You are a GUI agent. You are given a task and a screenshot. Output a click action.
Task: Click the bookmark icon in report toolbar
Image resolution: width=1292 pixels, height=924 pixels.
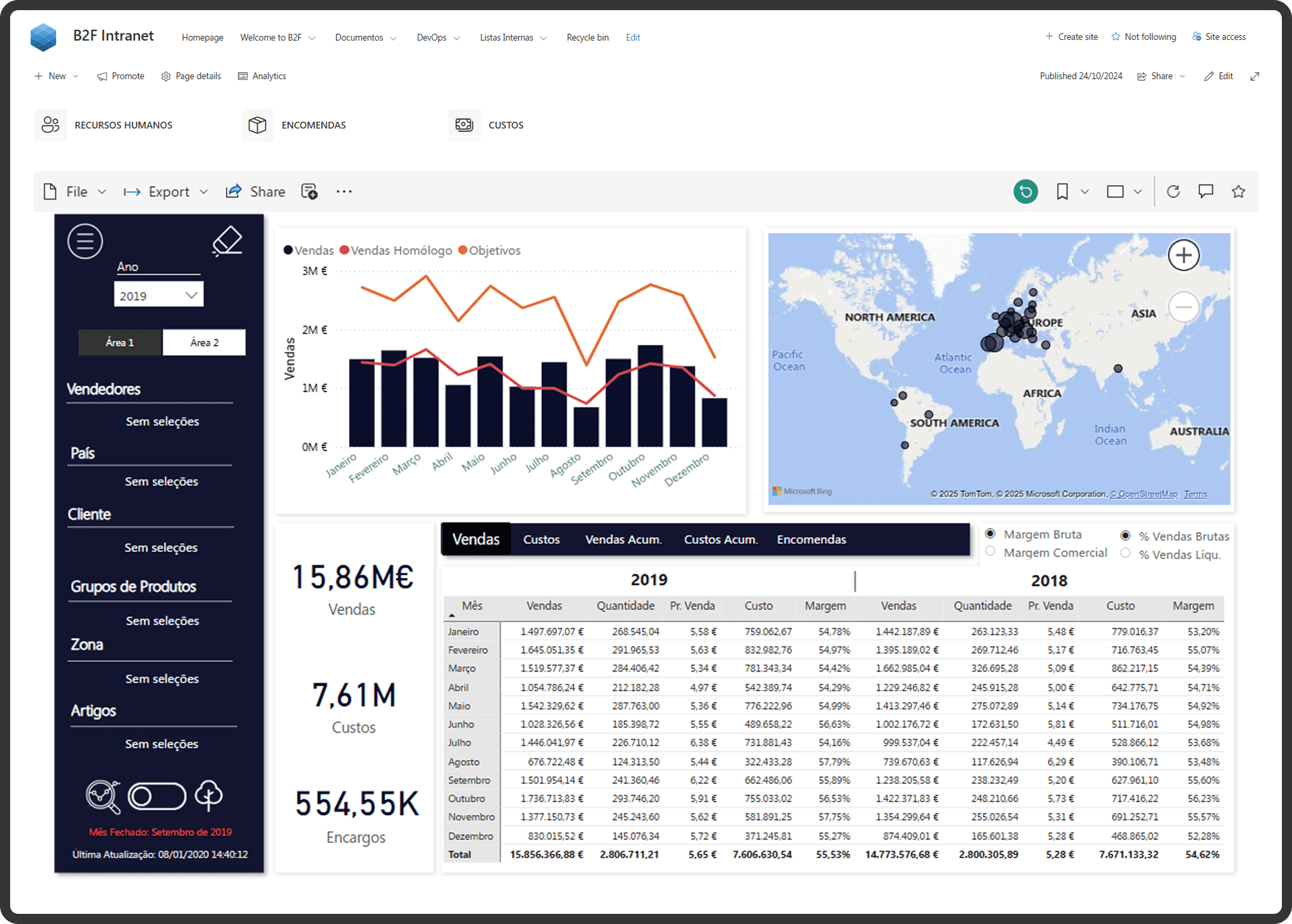point(1062,191)
